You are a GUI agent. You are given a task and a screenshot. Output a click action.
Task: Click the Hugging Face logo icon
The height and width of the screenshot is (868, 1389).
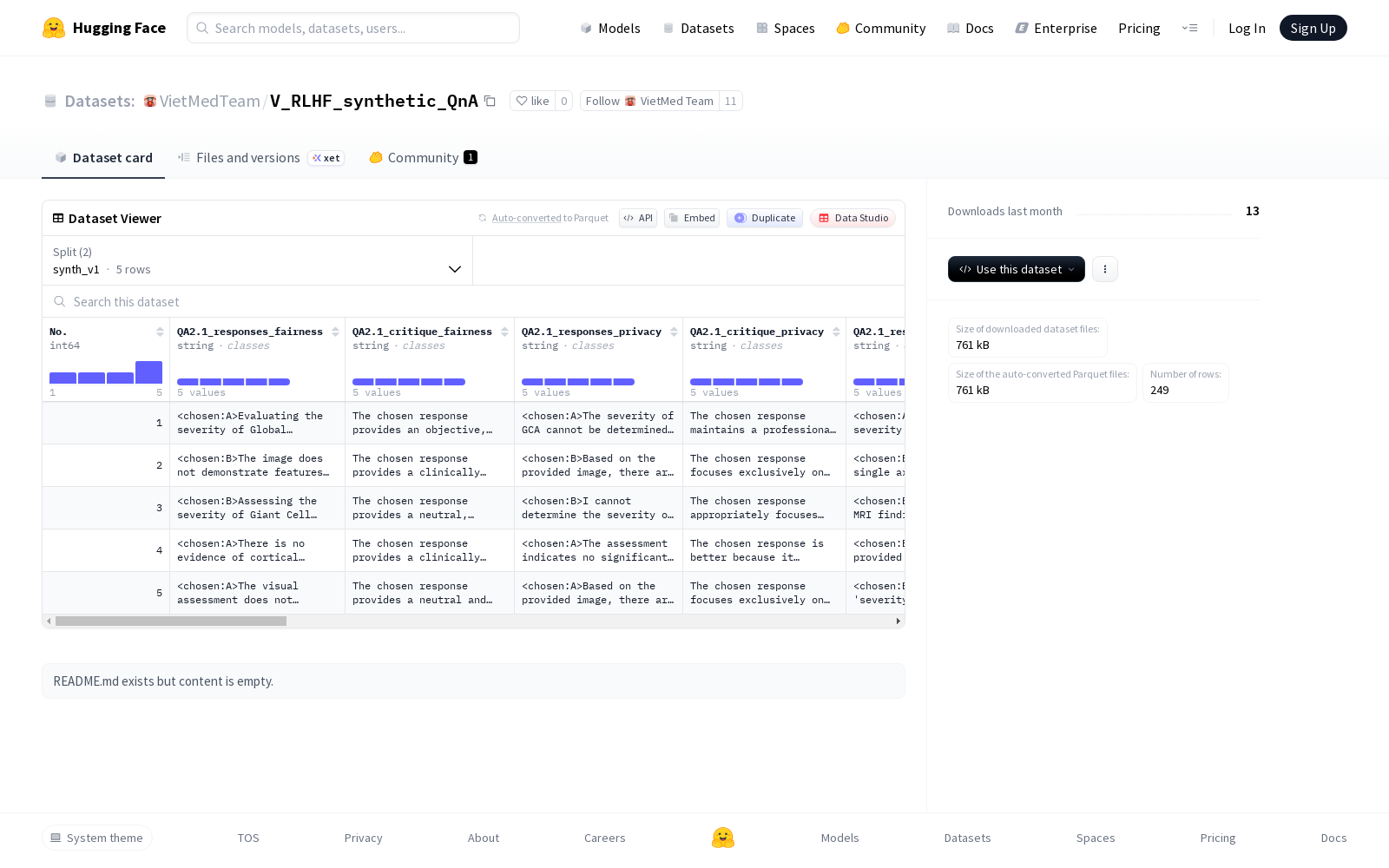pos(54,28)
